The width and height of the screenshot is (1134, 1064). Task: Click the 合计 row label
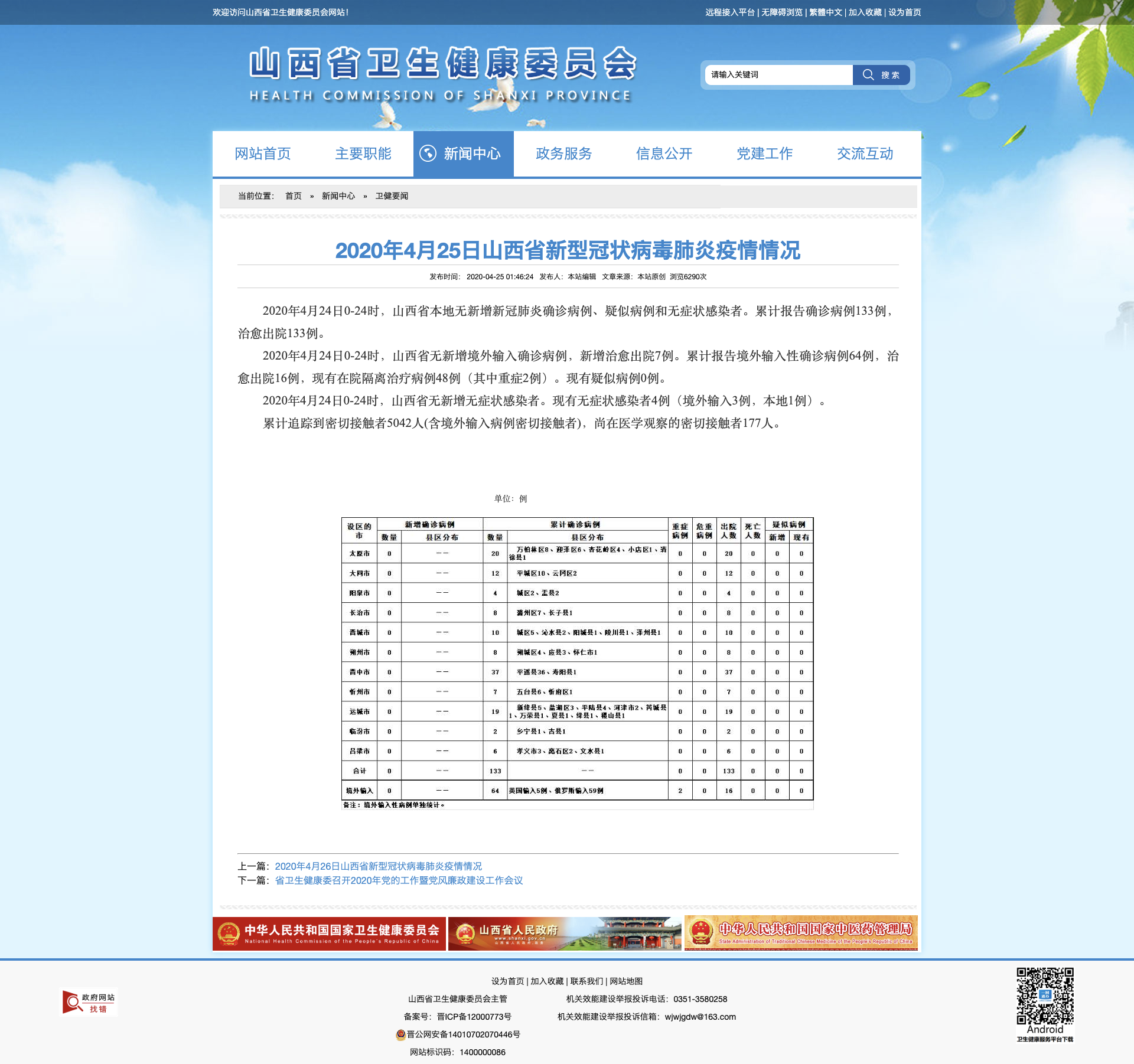pos(359,771)
